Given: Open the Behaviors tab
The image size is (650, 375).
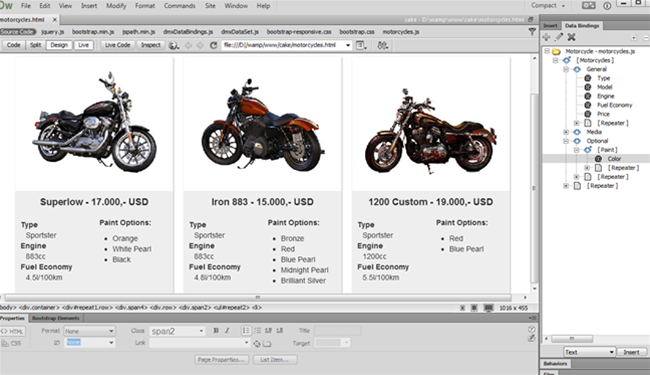Looking at the screenshot, I should point(555,363).
